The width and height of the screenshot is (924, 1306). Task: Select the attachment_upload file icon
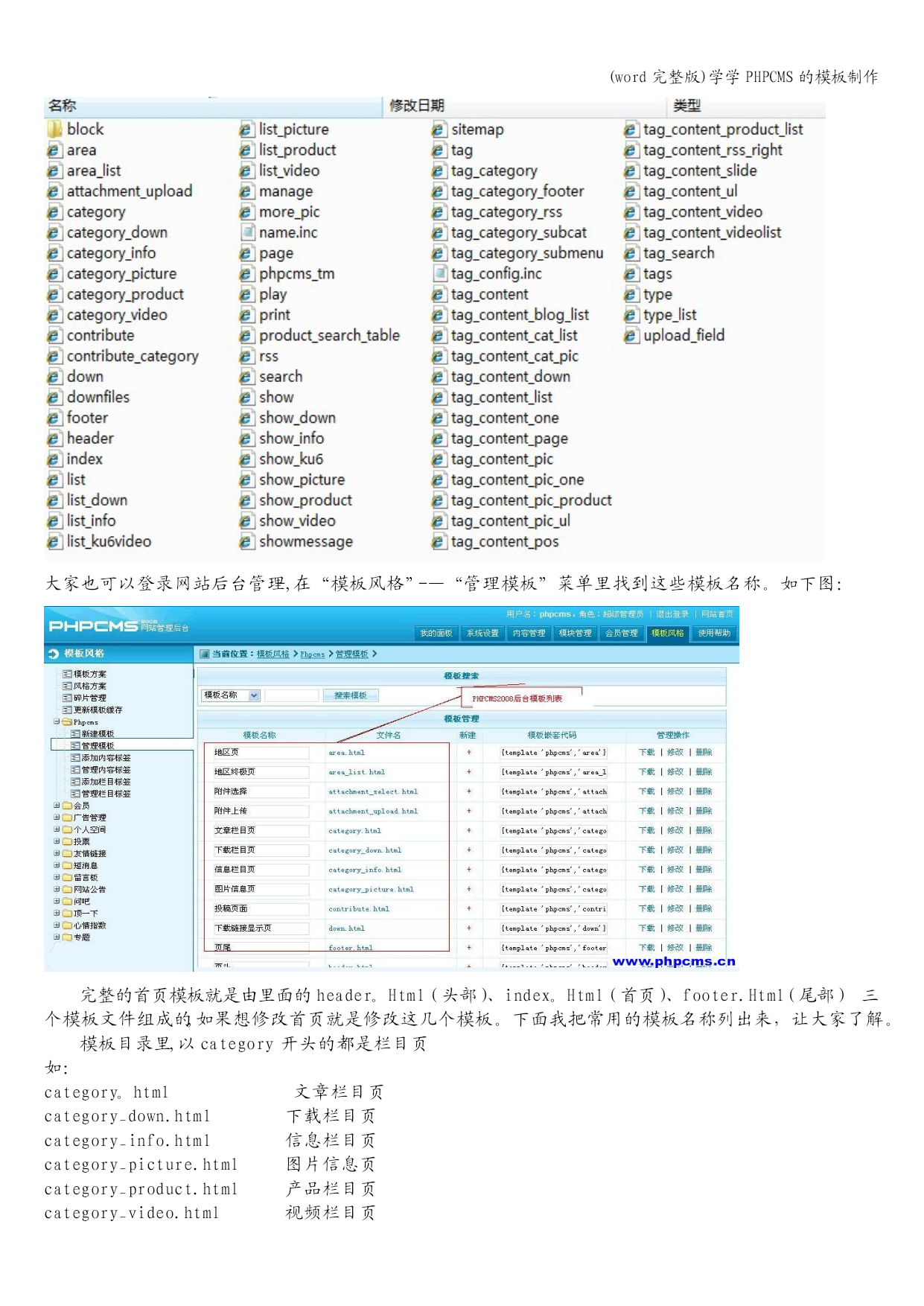point(54,191)
